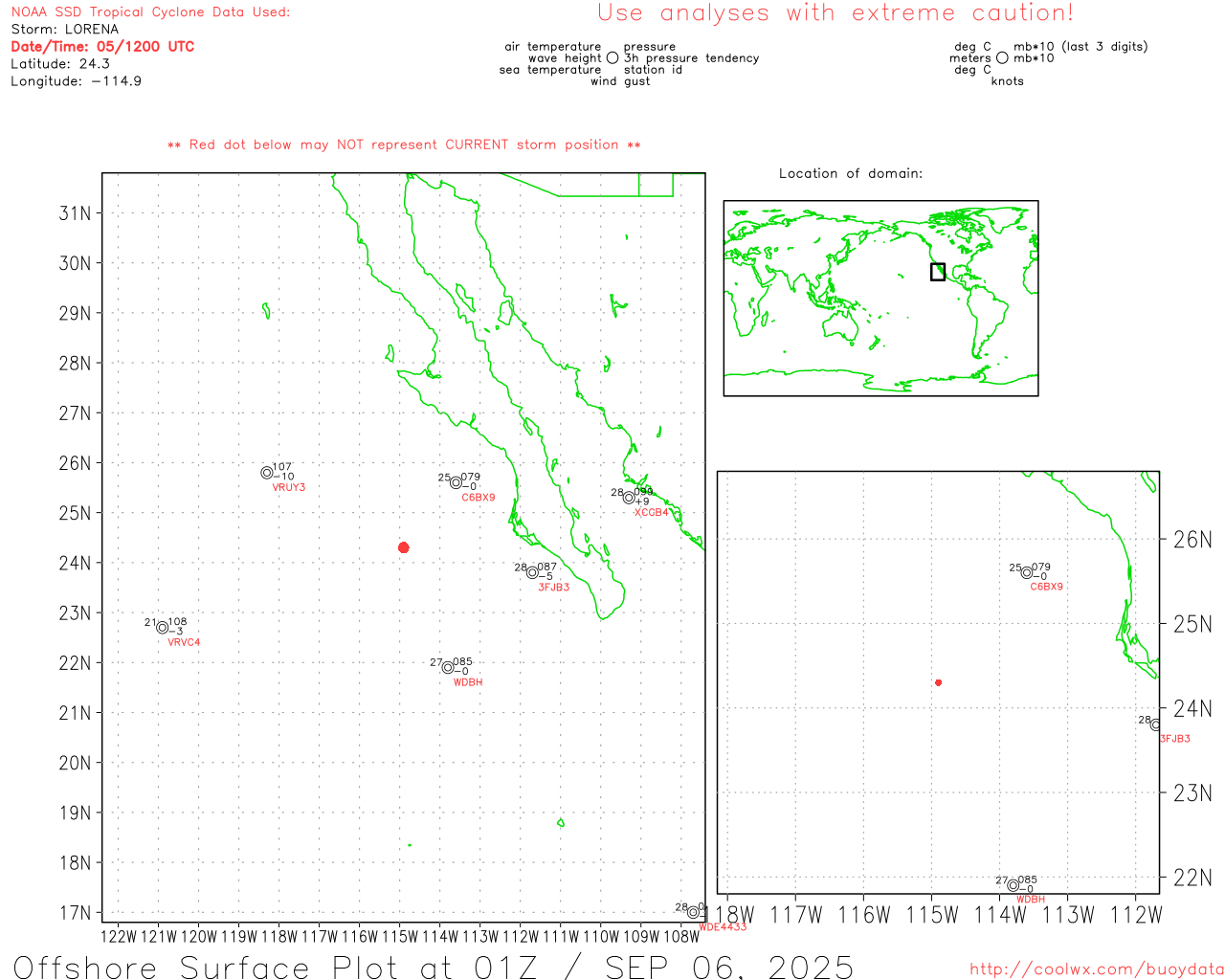Click tendency value '+9' at XCCB4

pos(642,501)
